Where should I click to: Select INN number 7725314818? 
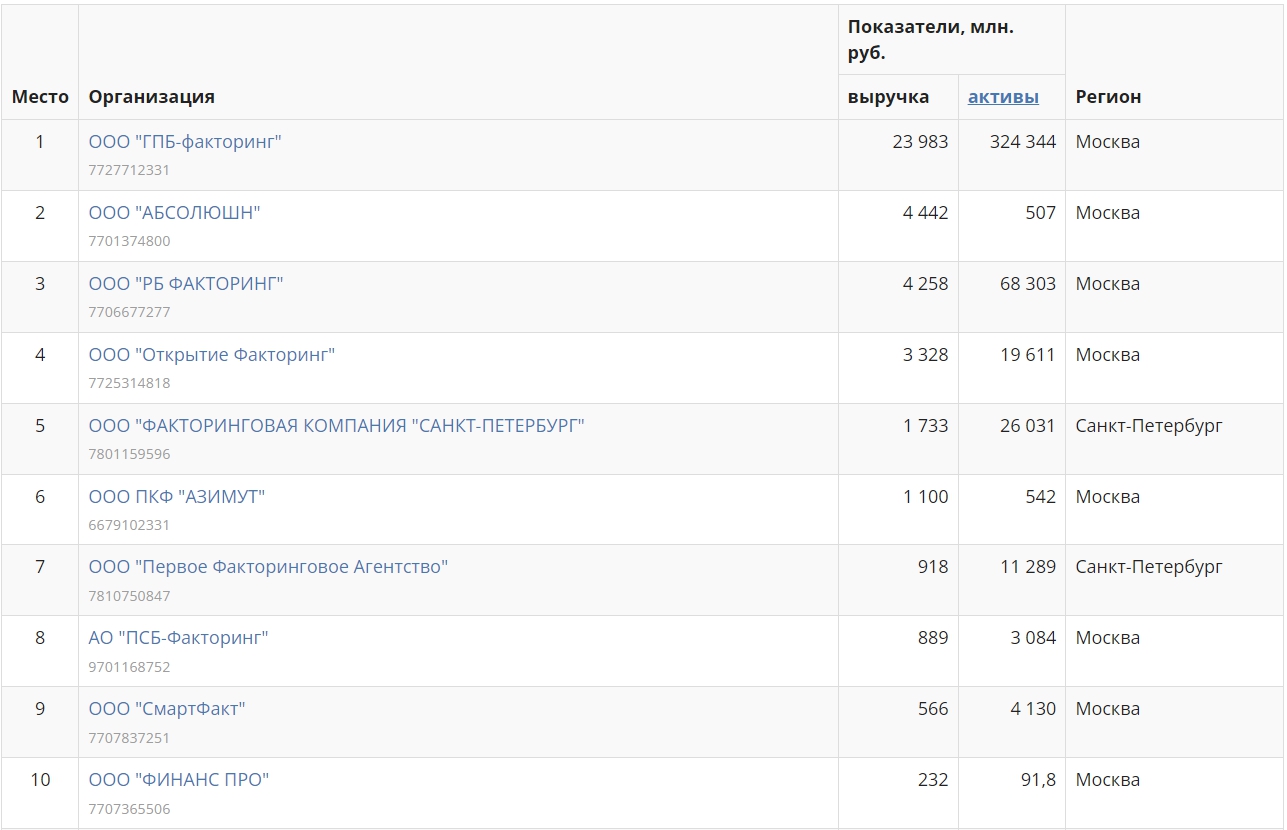[129, 383]
